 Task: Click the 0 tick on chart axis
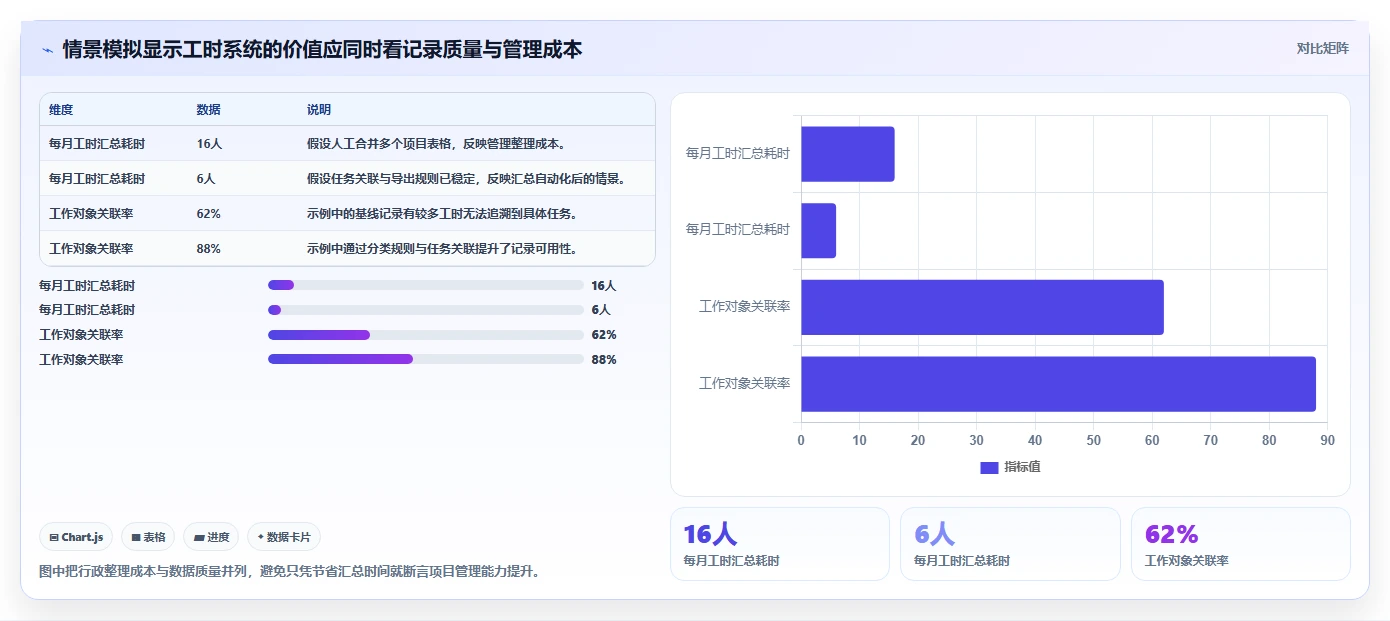click(801, 440)
